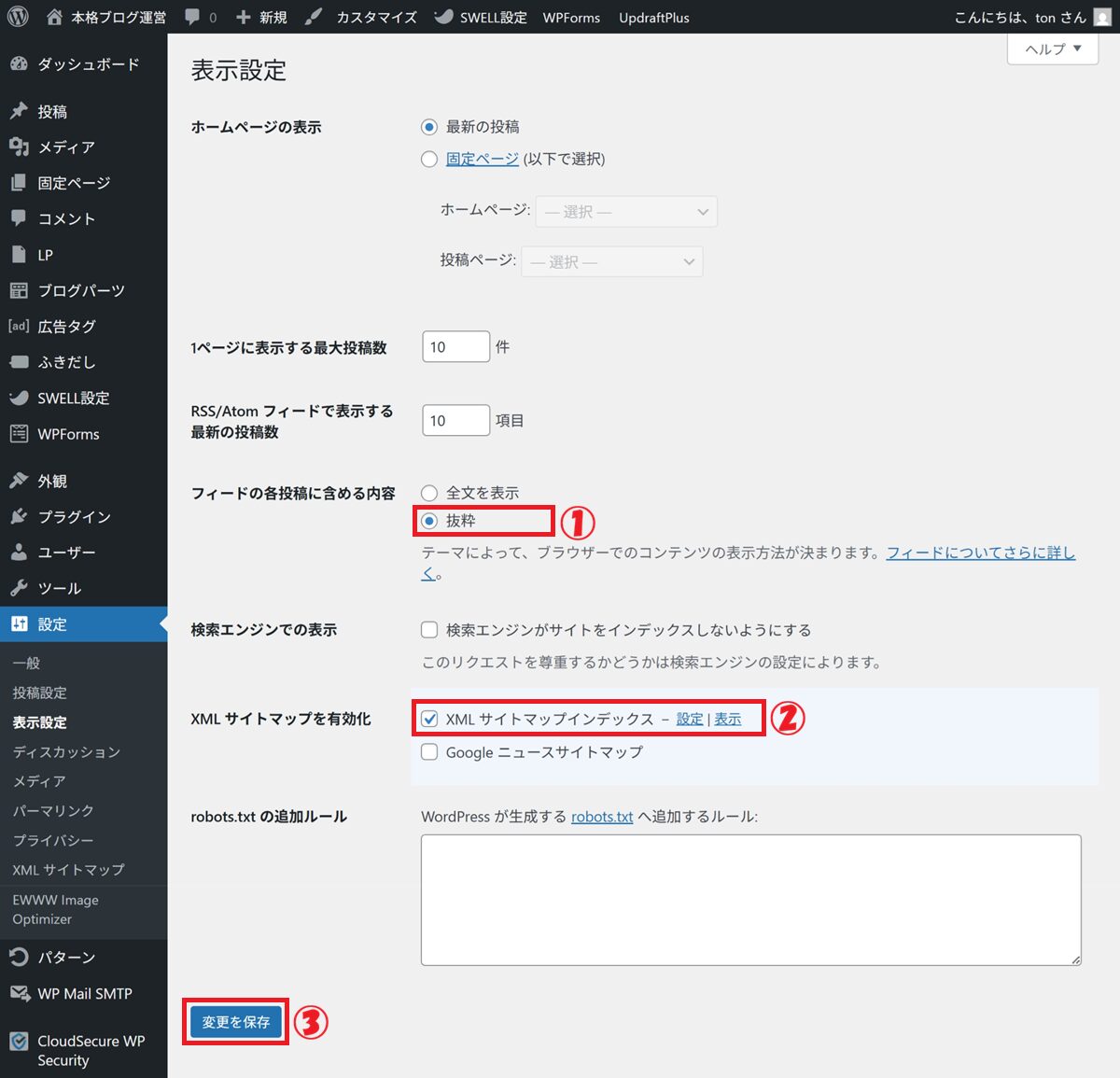Click the プラグイン plugin icon in sidebar
This screenshot has width=1120, height=1078.
(19, 516)
